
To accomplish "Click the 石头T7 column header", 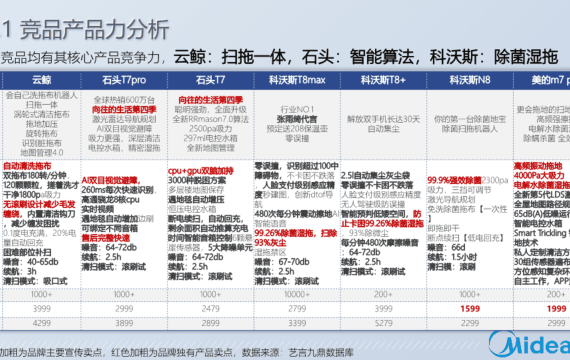I will click(210, 80).
